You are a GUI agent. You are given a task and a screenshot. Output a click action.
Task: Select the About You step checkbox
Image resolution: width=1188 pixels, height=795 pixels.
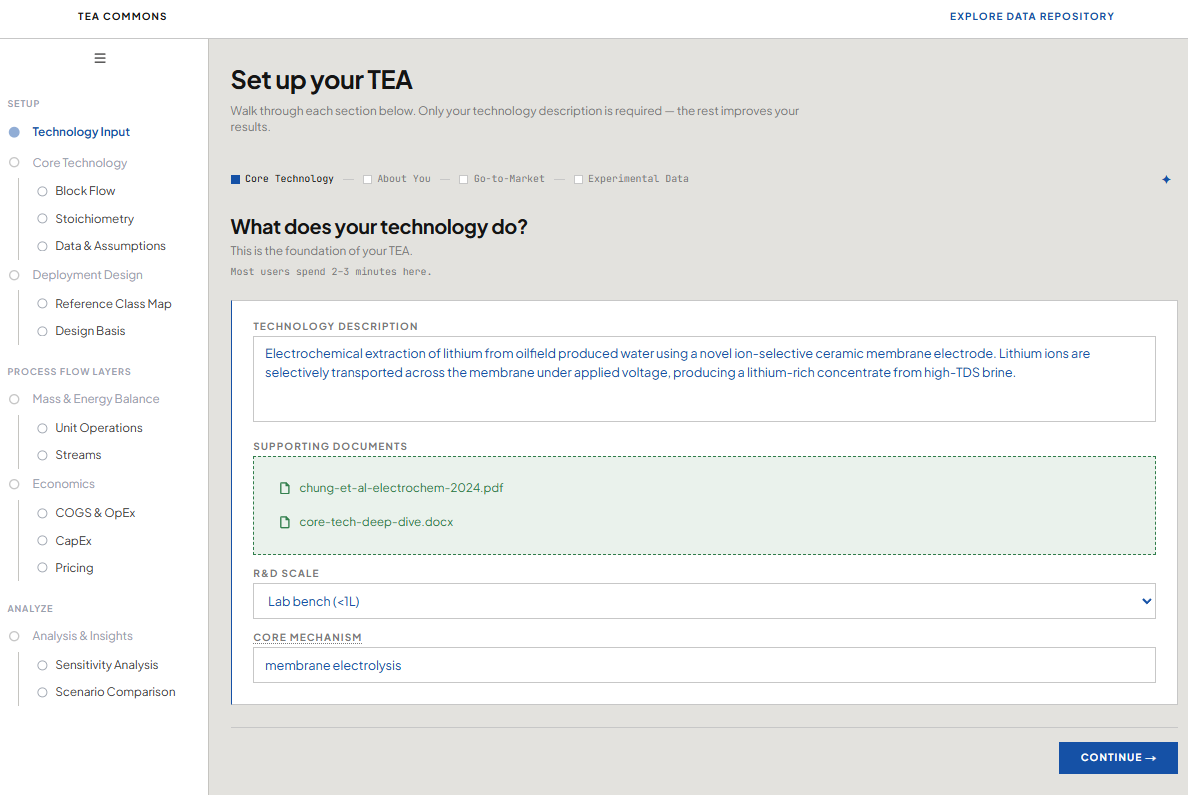(x=368, y=180)
